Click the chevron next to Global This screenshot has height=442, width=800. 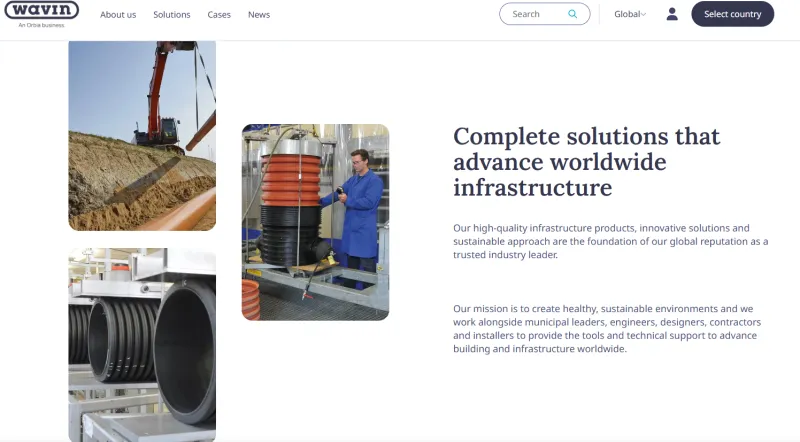pos(643,15)
